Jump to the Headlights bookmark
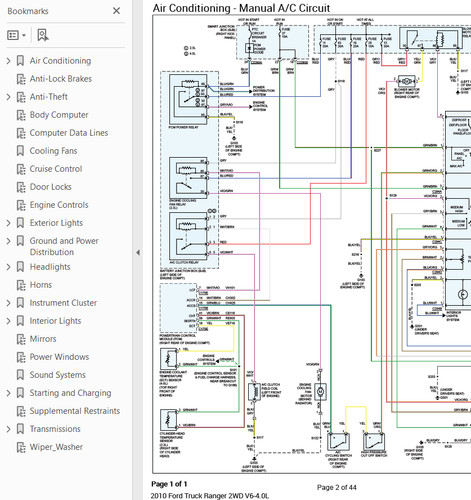471x500 pixels. [x=50, y=267]
